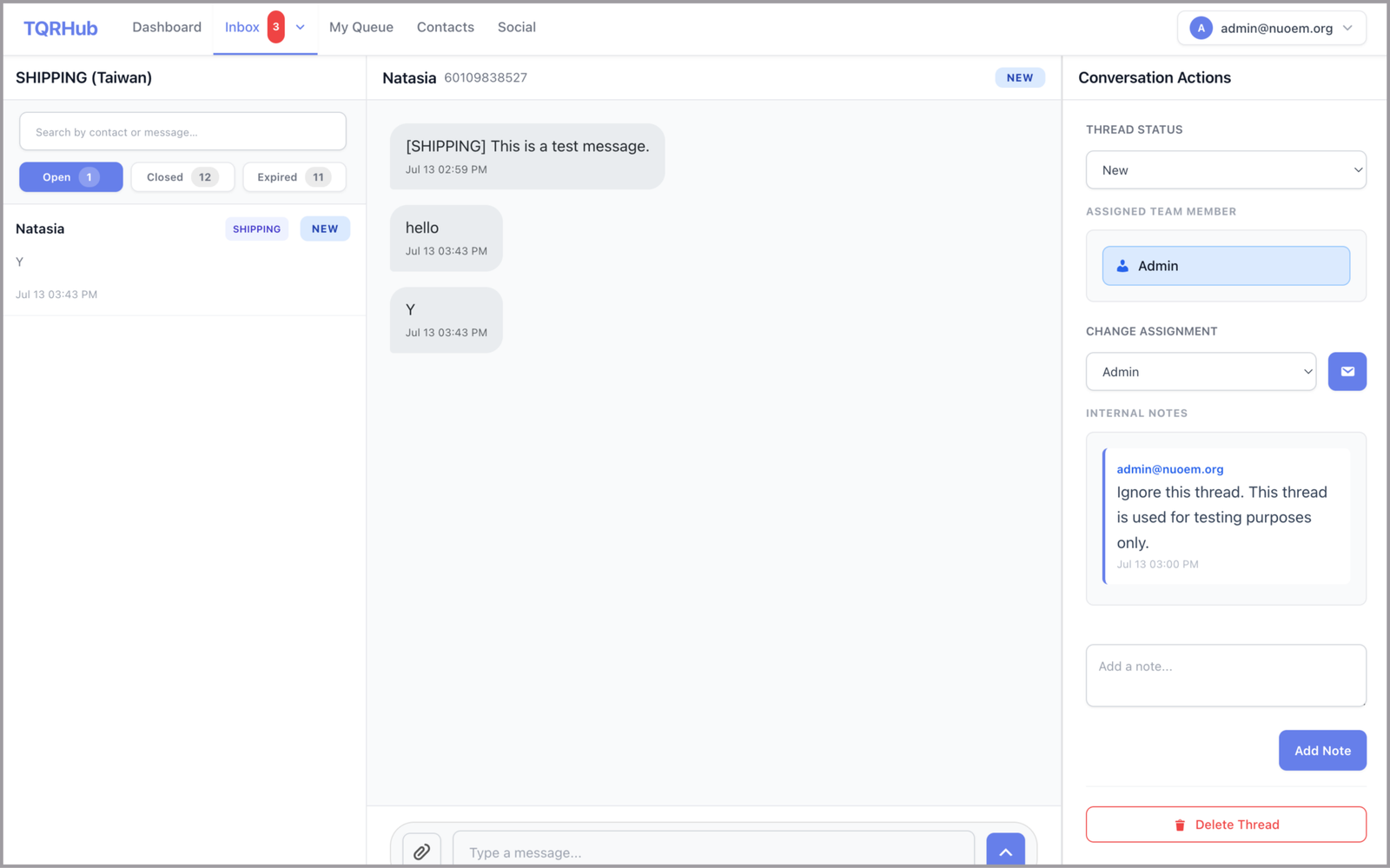Click the assigned Admin team member chip

(1226, 266)
